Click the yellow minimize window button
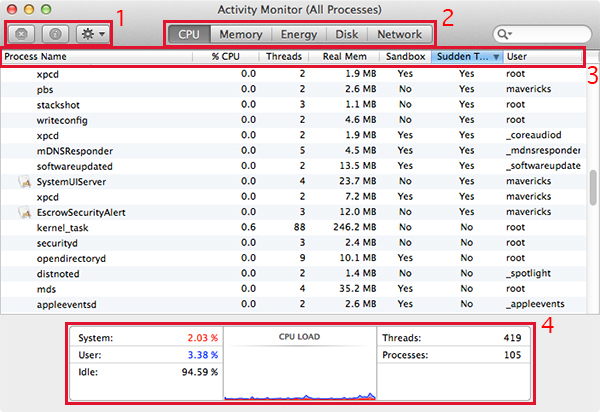This screenshot has height=412, width=600. (29, 9)
